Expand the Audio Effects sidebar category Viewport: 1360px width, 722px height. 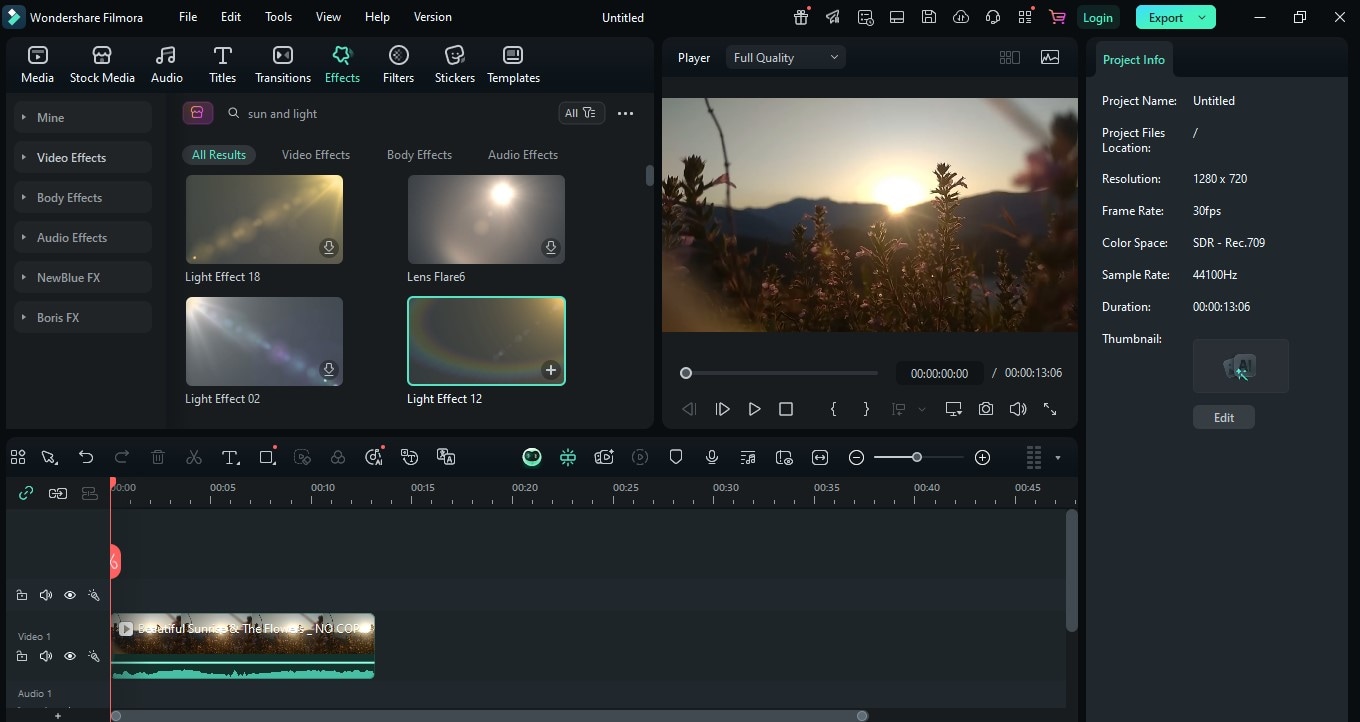coord(84,237)
